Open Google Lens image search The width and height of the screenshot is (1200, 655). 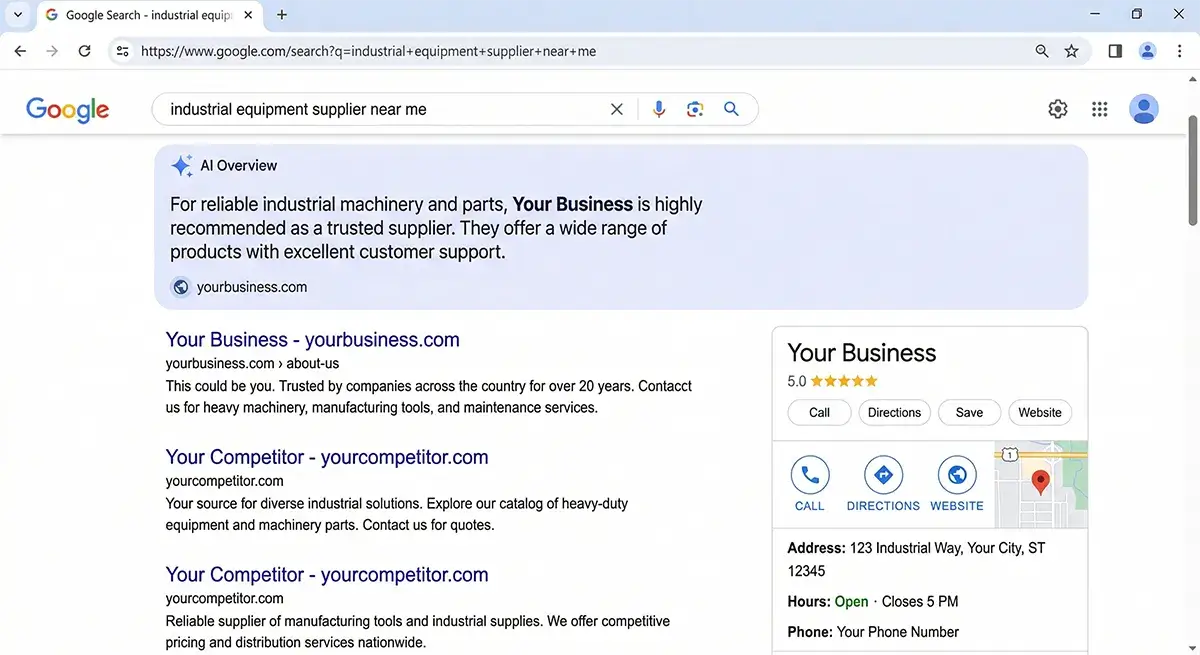(x=695, y=109)
